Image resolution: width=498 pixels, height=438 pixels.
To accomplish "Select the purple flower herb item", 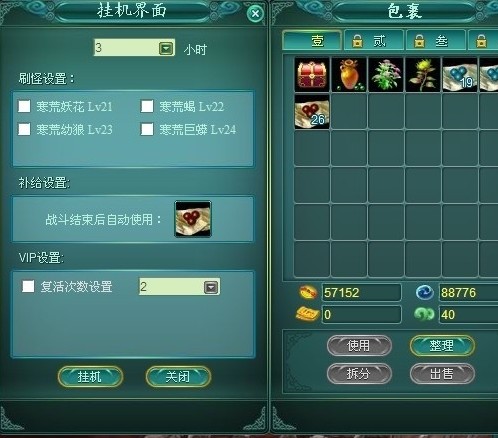I will click(386, 74).
